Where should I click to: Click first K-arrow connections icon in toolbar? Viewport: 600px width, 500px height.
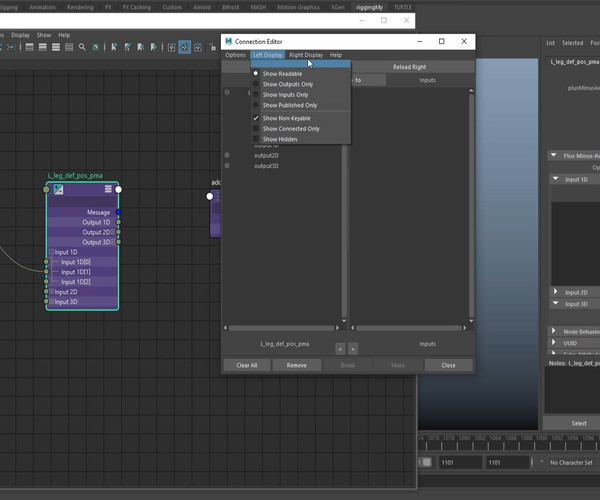pos(114,47)
